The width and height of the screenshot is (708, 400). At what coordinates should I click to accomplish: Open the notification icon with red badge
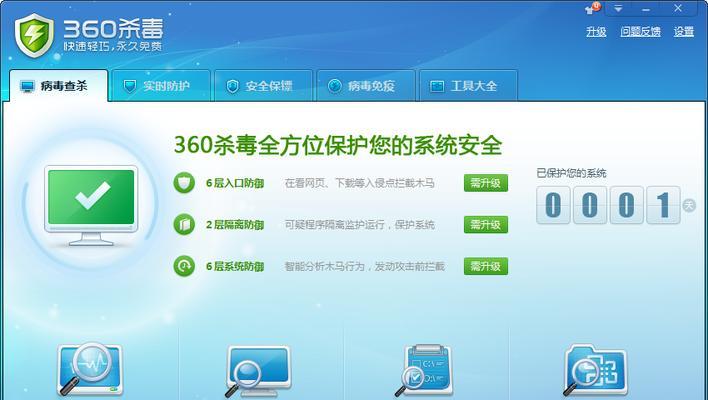coord(592,9)
